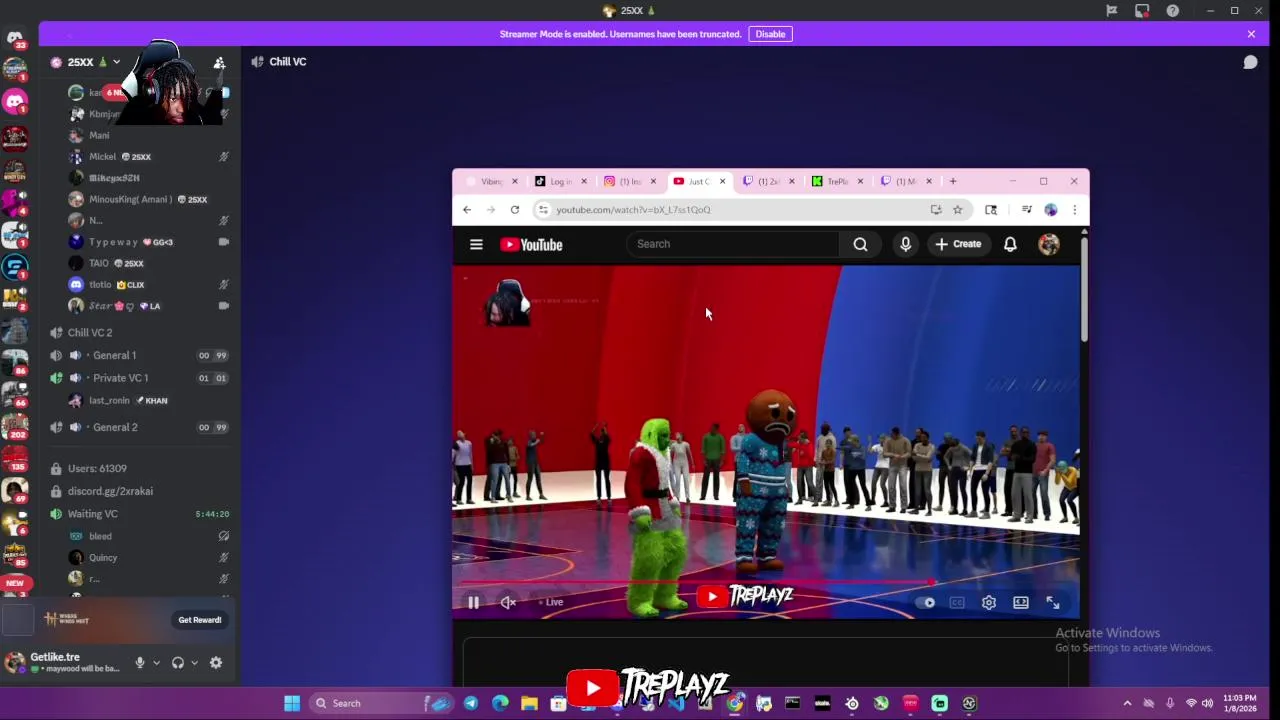Unmute the YouTube player volume

click(x=508, y=602)
